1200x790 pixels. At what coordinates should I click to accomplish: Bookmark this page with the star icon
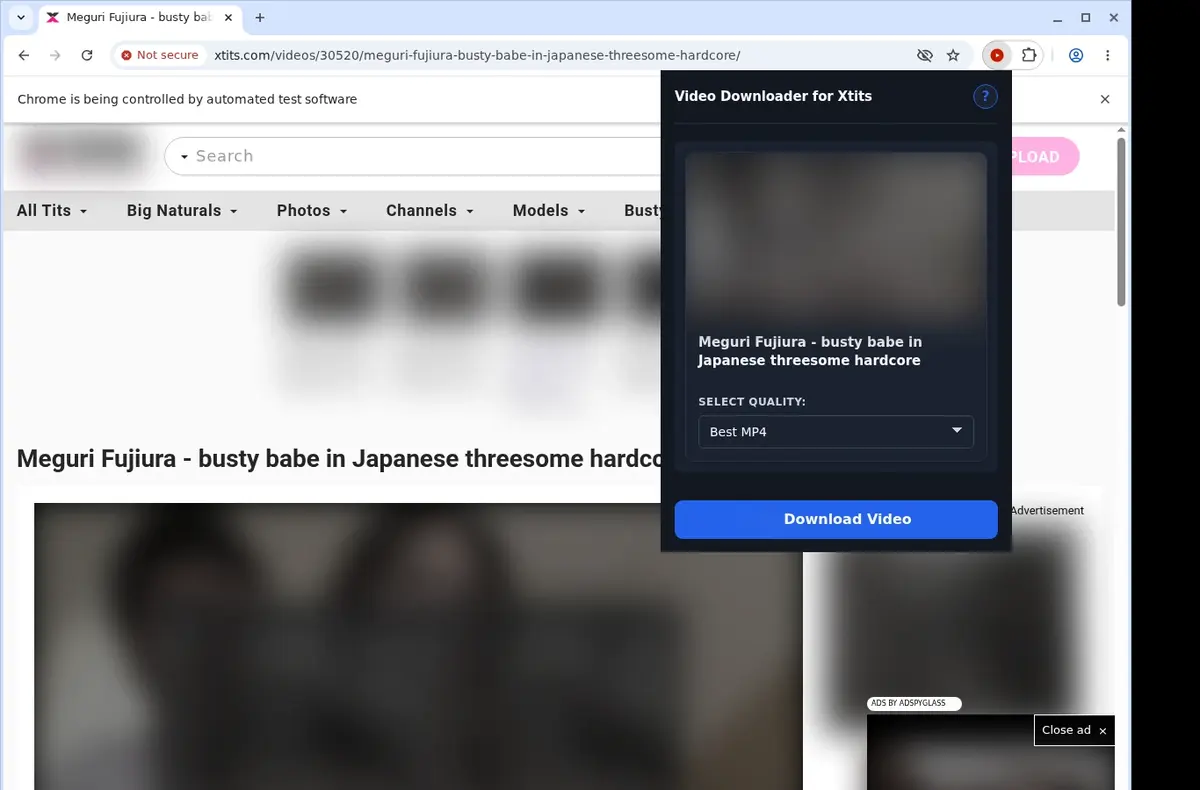pos(953,55)
